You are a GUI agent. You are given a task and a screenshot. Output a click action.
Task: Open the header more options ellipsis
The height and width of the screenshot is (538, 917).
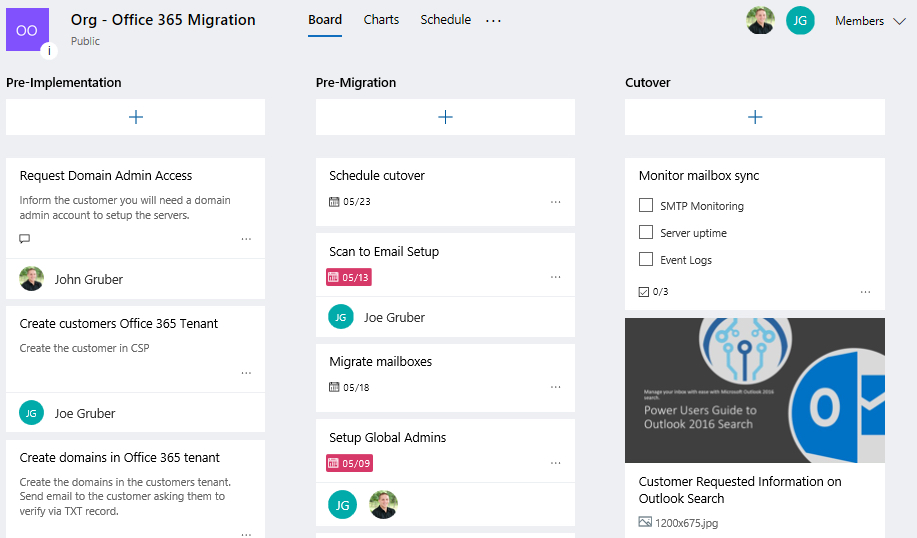493,20
